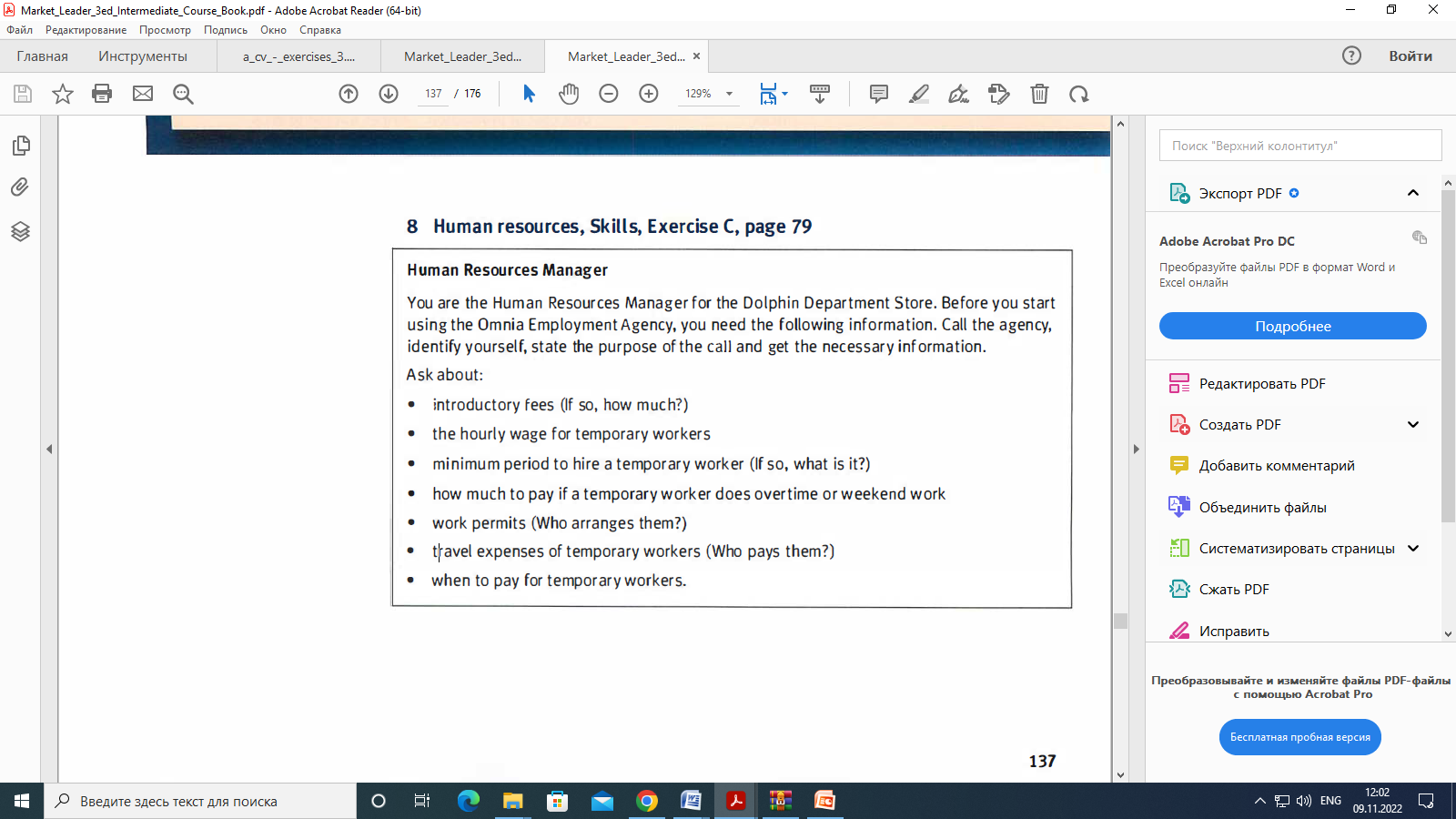Viewport: 1456px width, 819px height.
Task: Click the Windows taskbar search box
Action: tap(200, 801)
